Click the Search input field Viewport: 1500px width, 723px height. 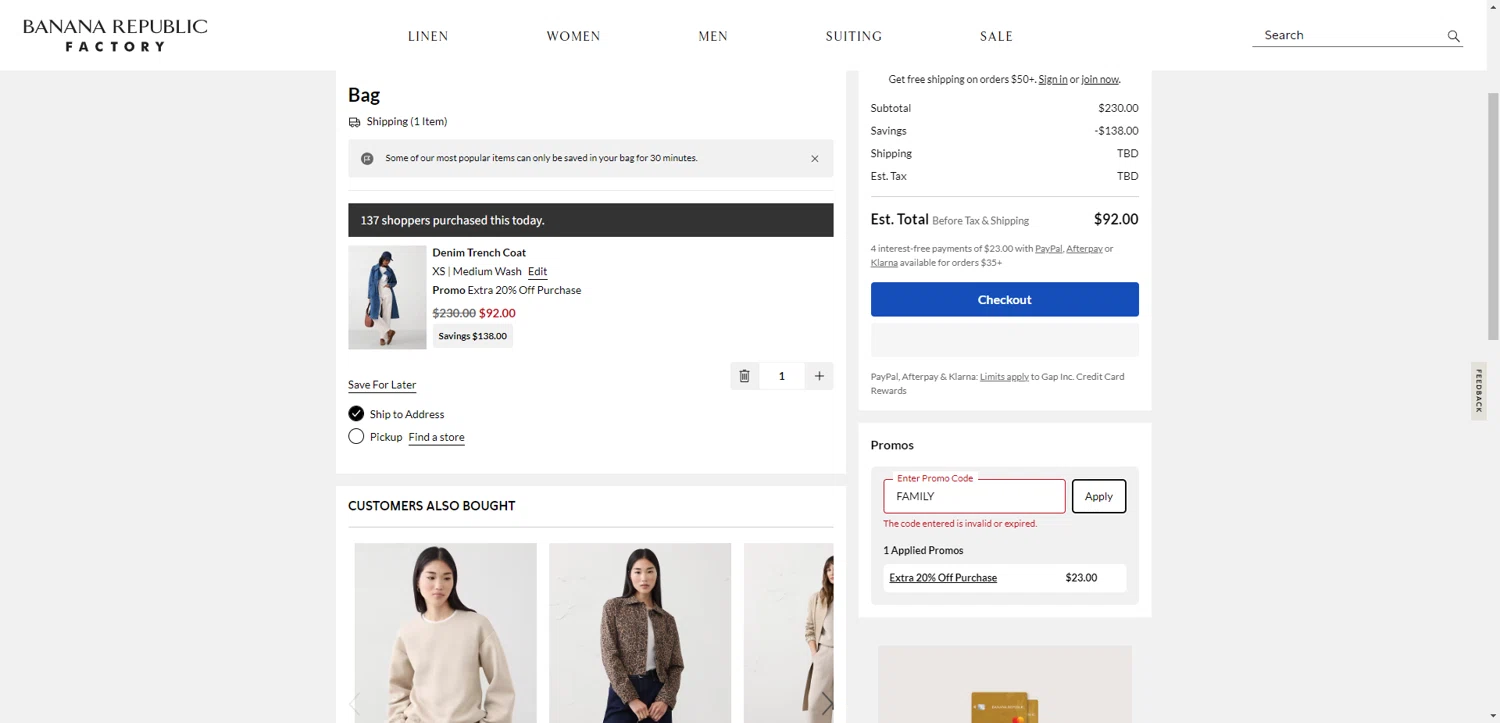1348,35
